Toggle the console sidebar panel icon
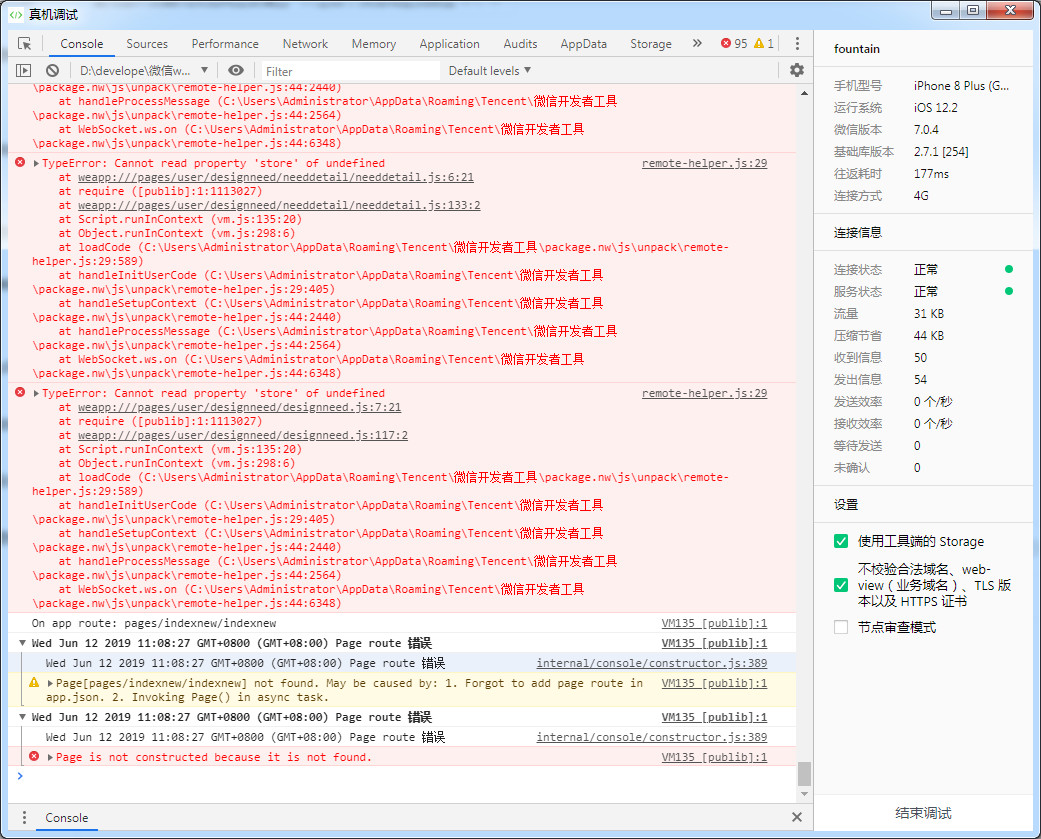This screenshot has width=1041, height=839. pos(24,71)
